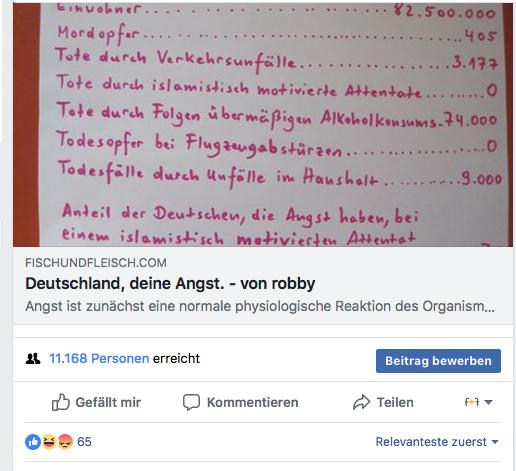Image resolution: width=516 pixels, height=471 pixels.
Task: Click the people-reached icon beside 11.168
Action: [x=33, y=359]
